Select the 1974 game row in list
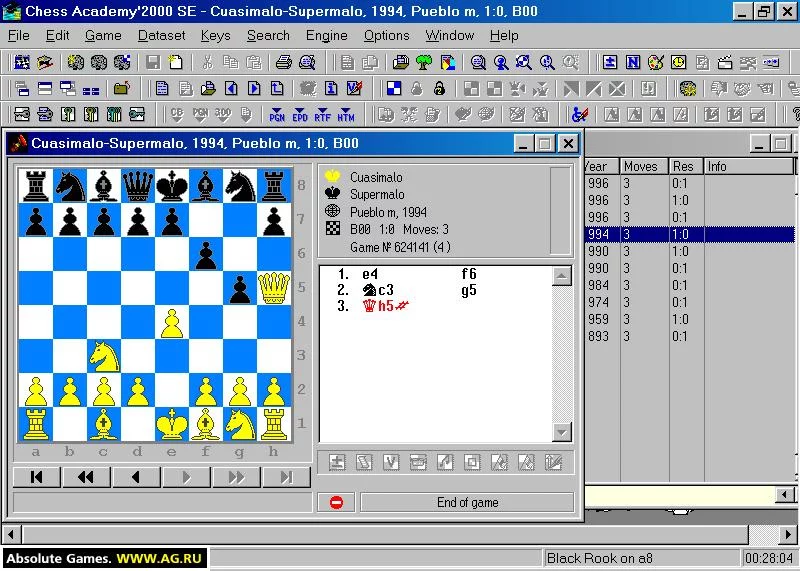 pos(689,302)
